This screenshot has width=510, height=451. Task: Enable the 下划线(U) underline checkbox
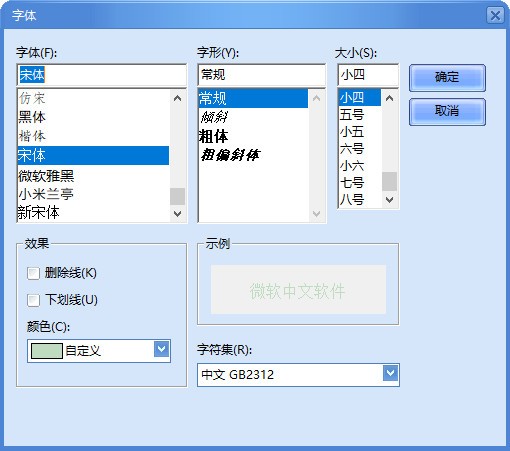[x=33, y=300]
